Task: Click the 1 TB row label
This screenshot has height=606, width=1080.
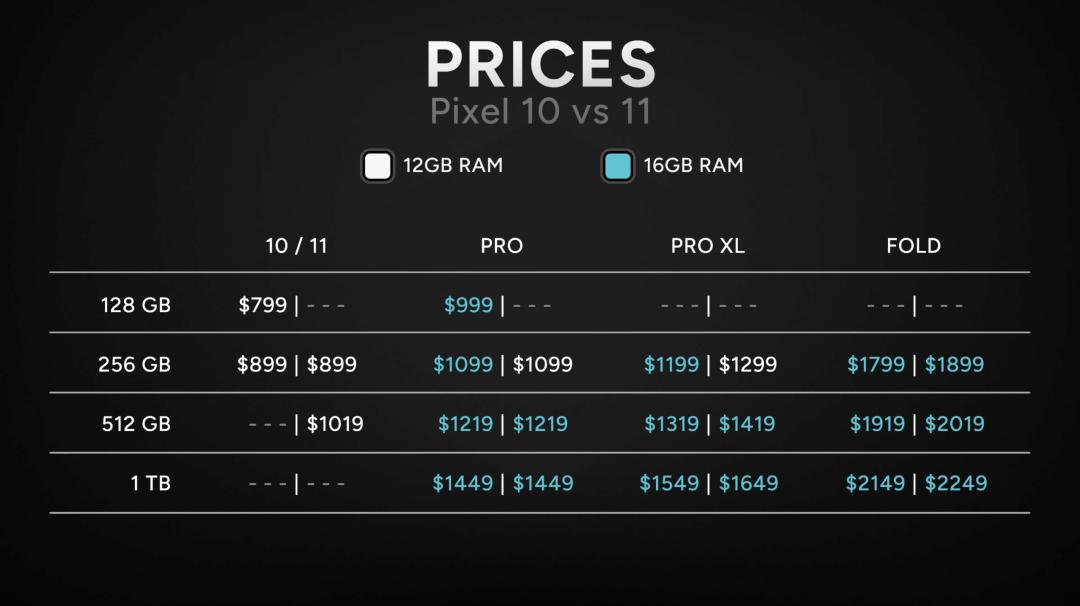Action: tap(150, 483)
